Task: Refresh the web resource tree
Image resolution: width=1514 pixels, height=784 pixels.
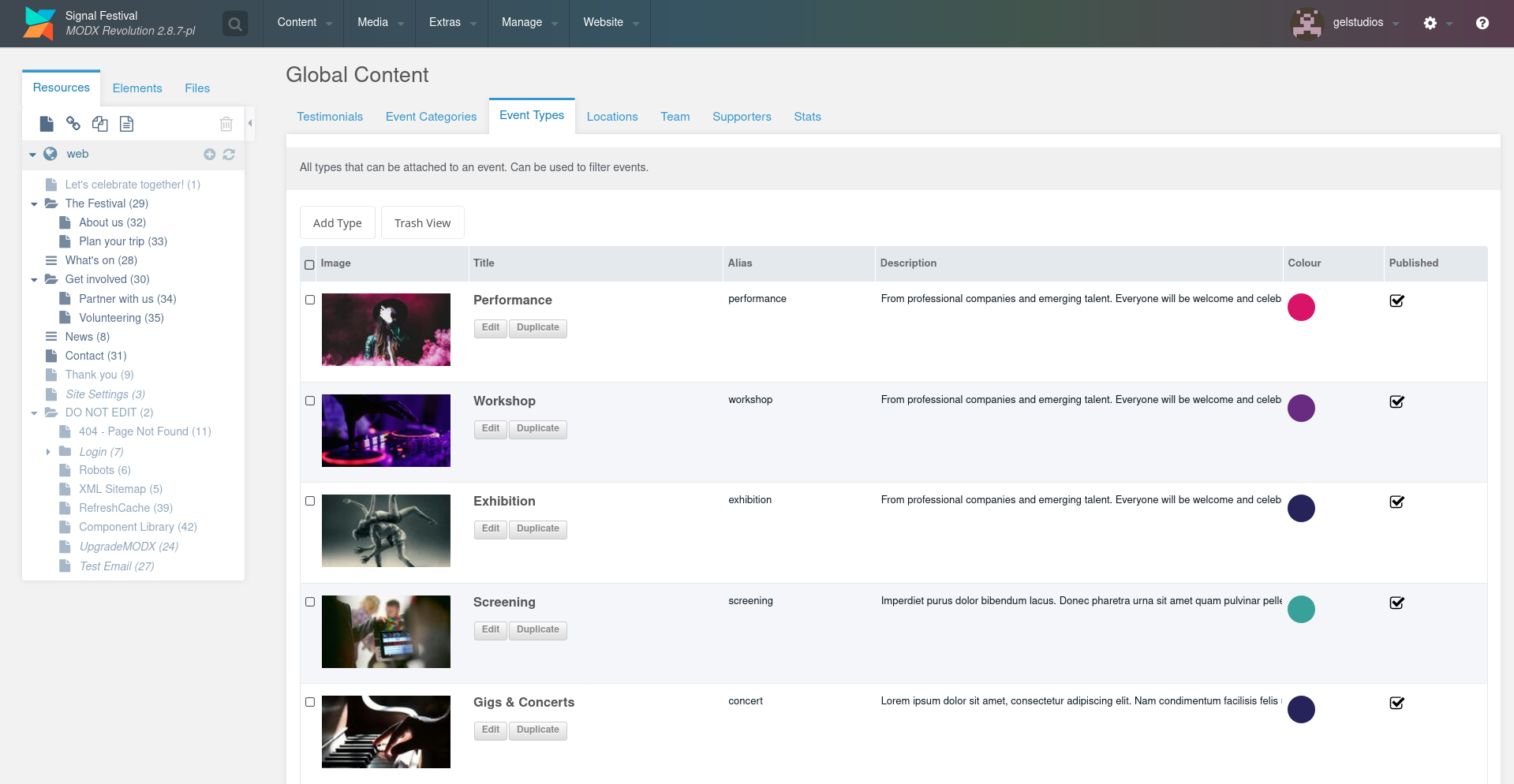Action: (229, 155)
